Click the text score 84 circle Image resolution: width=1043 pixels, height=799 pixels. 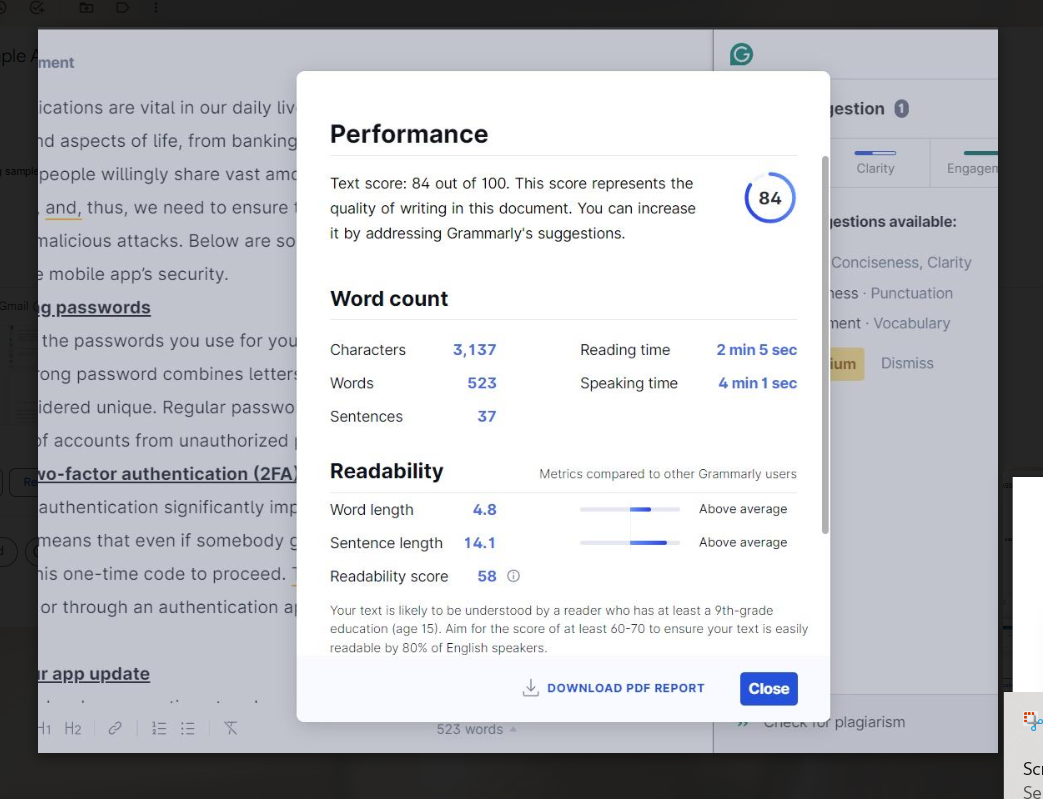770,198
